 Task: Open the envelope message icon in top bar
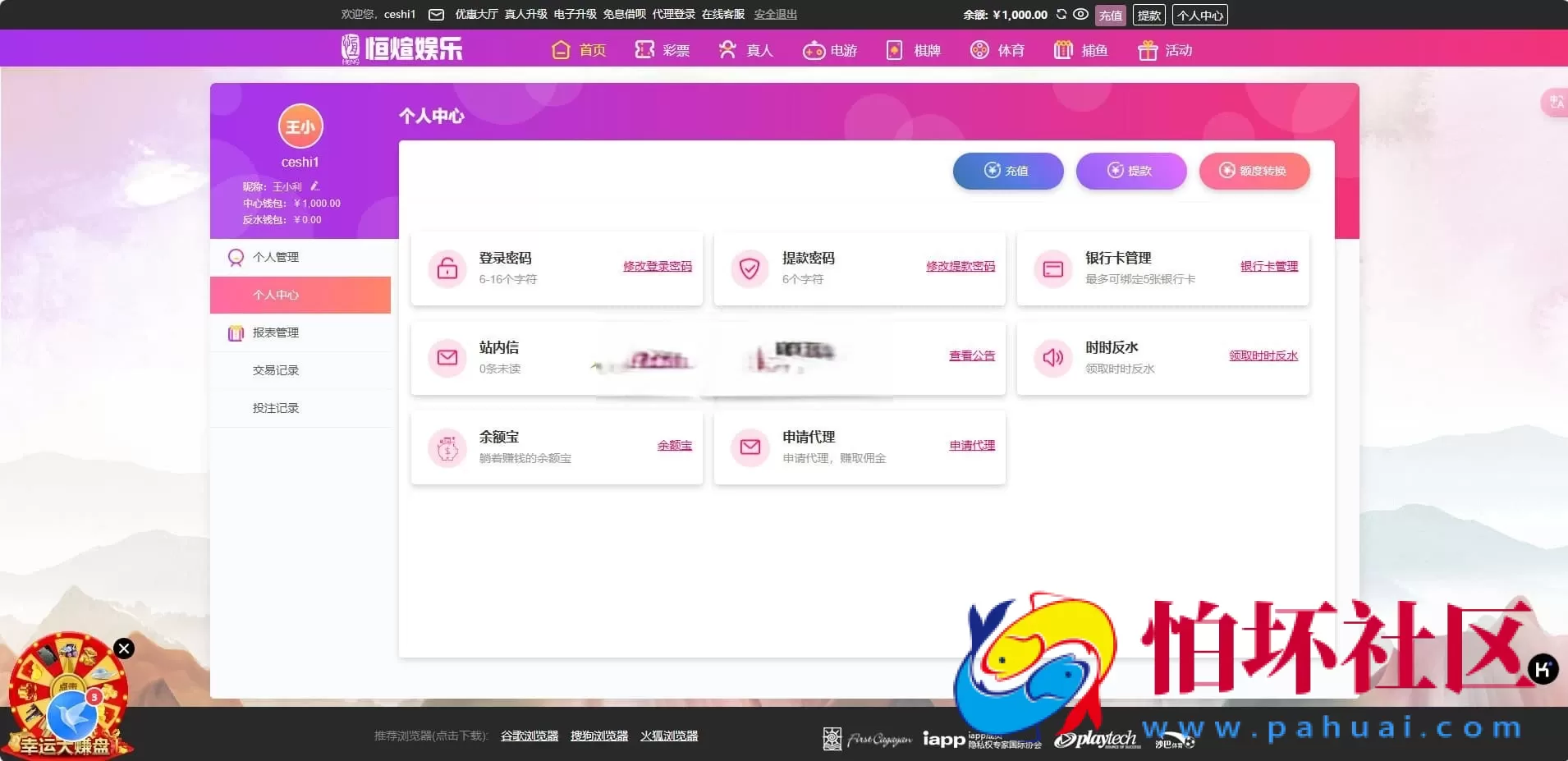pyautogui.click(x=438, y=14)
